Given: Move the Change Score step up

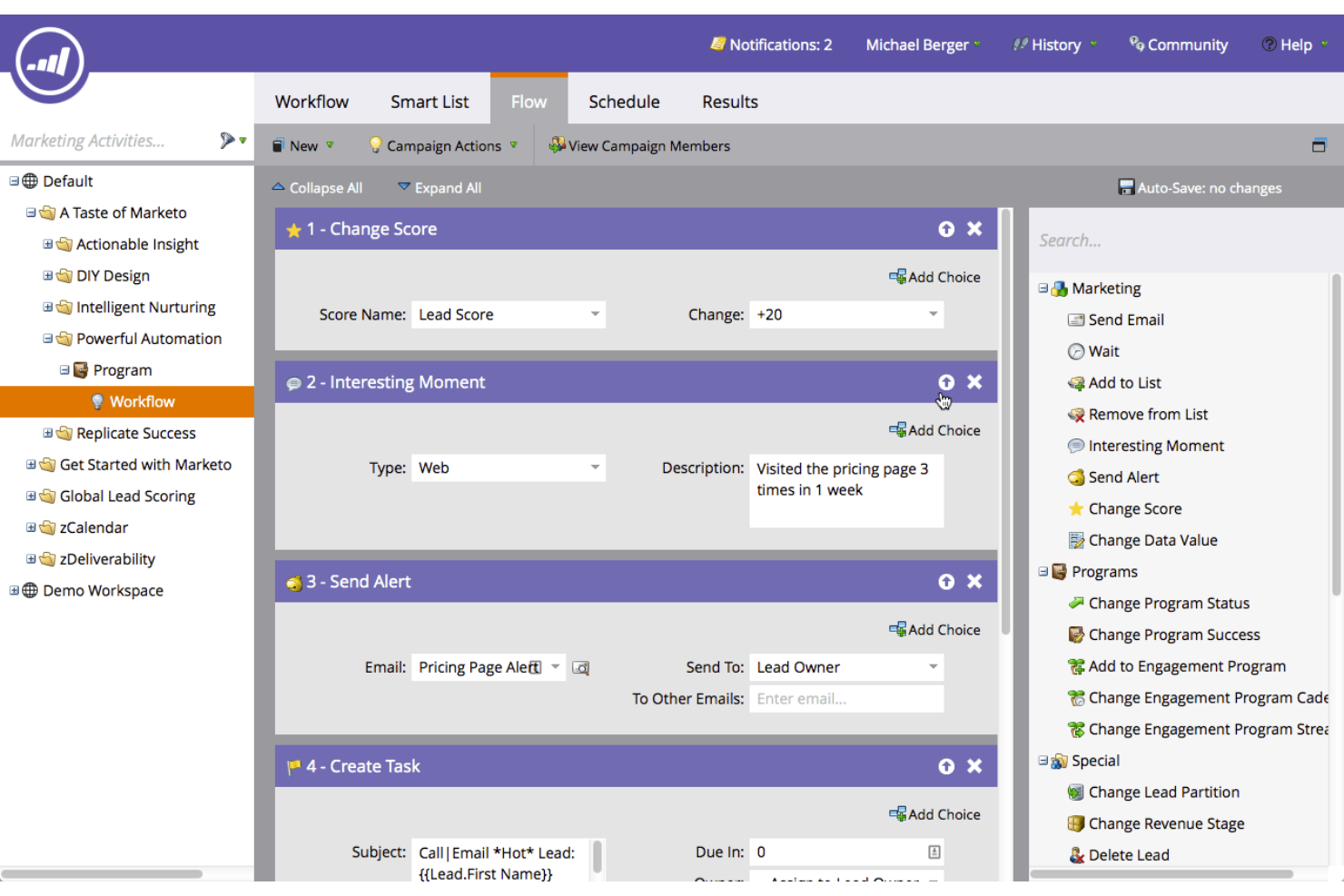Looking at the screenshot, I should pos(946,229).
